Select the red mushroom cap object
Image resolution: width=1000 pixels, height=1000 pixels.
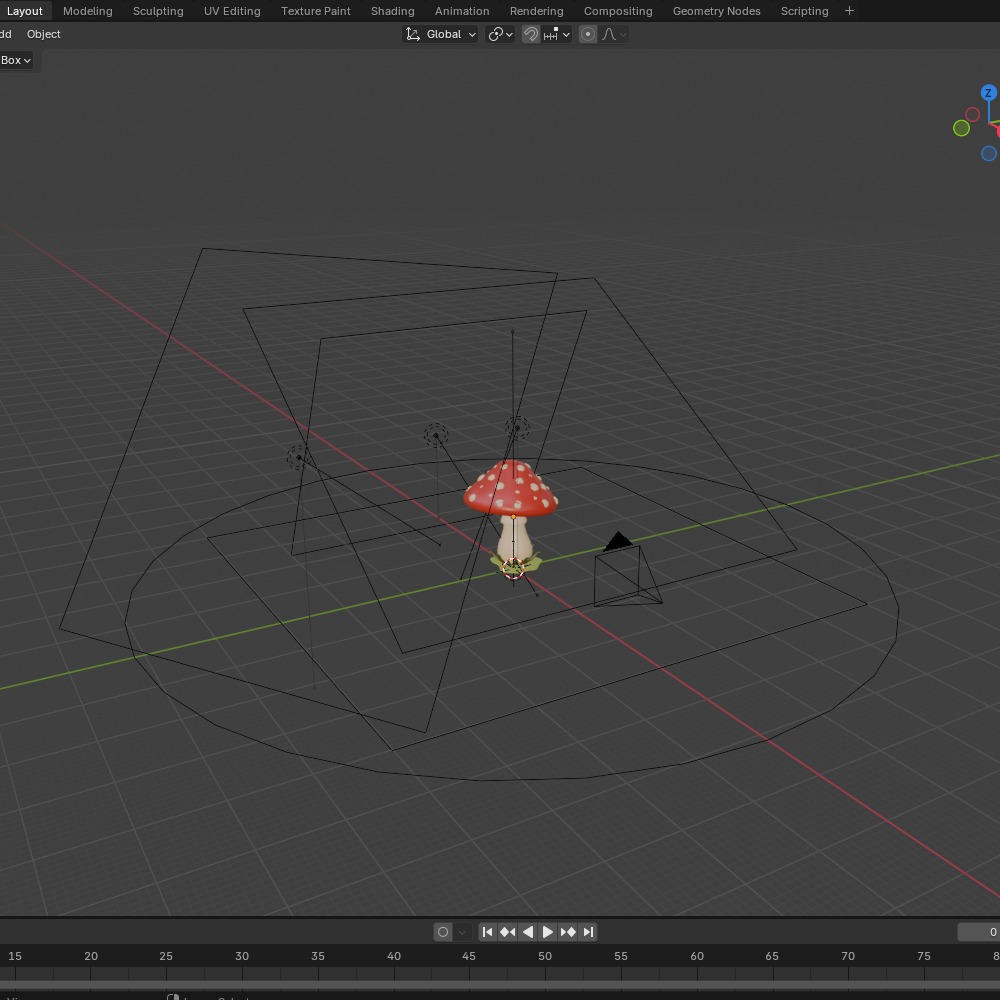pos(510,489)
